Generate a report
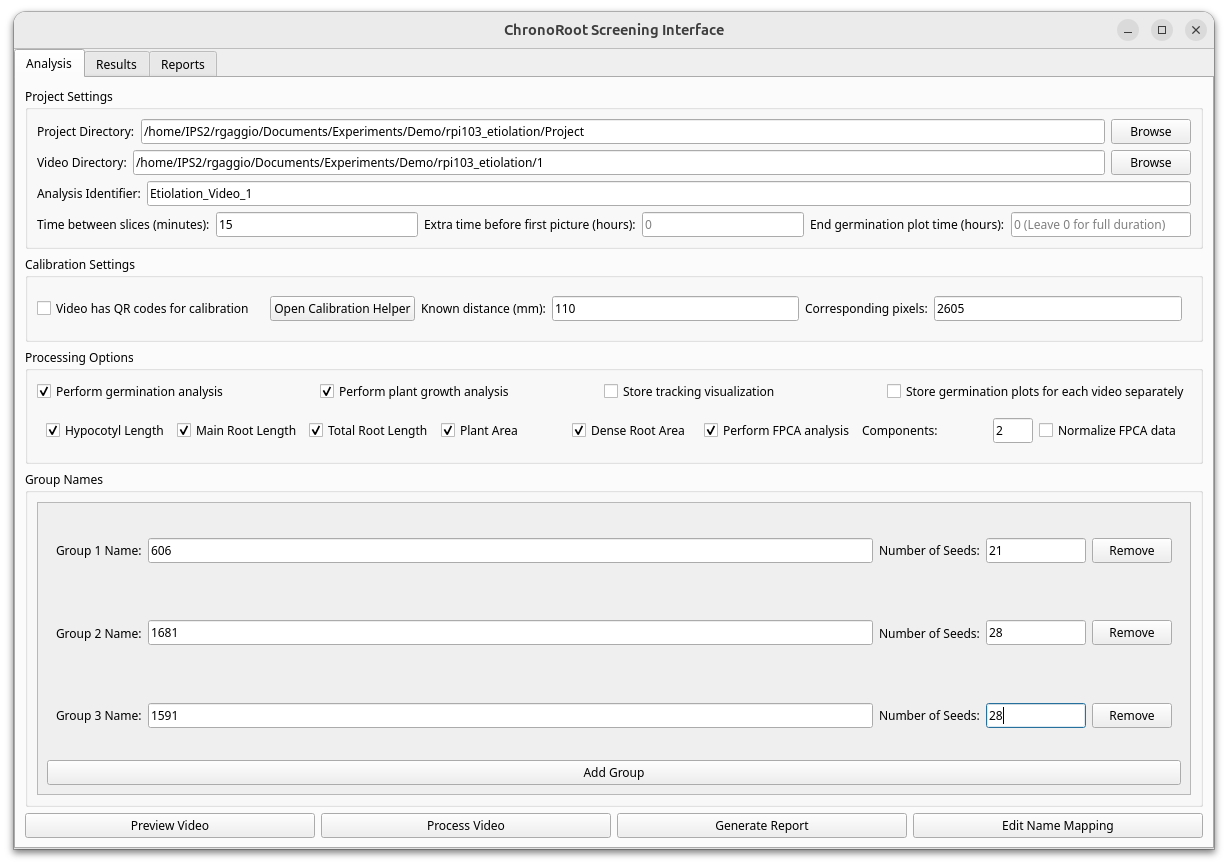Screen dimensions: 1228x866 tap(761, 825)
